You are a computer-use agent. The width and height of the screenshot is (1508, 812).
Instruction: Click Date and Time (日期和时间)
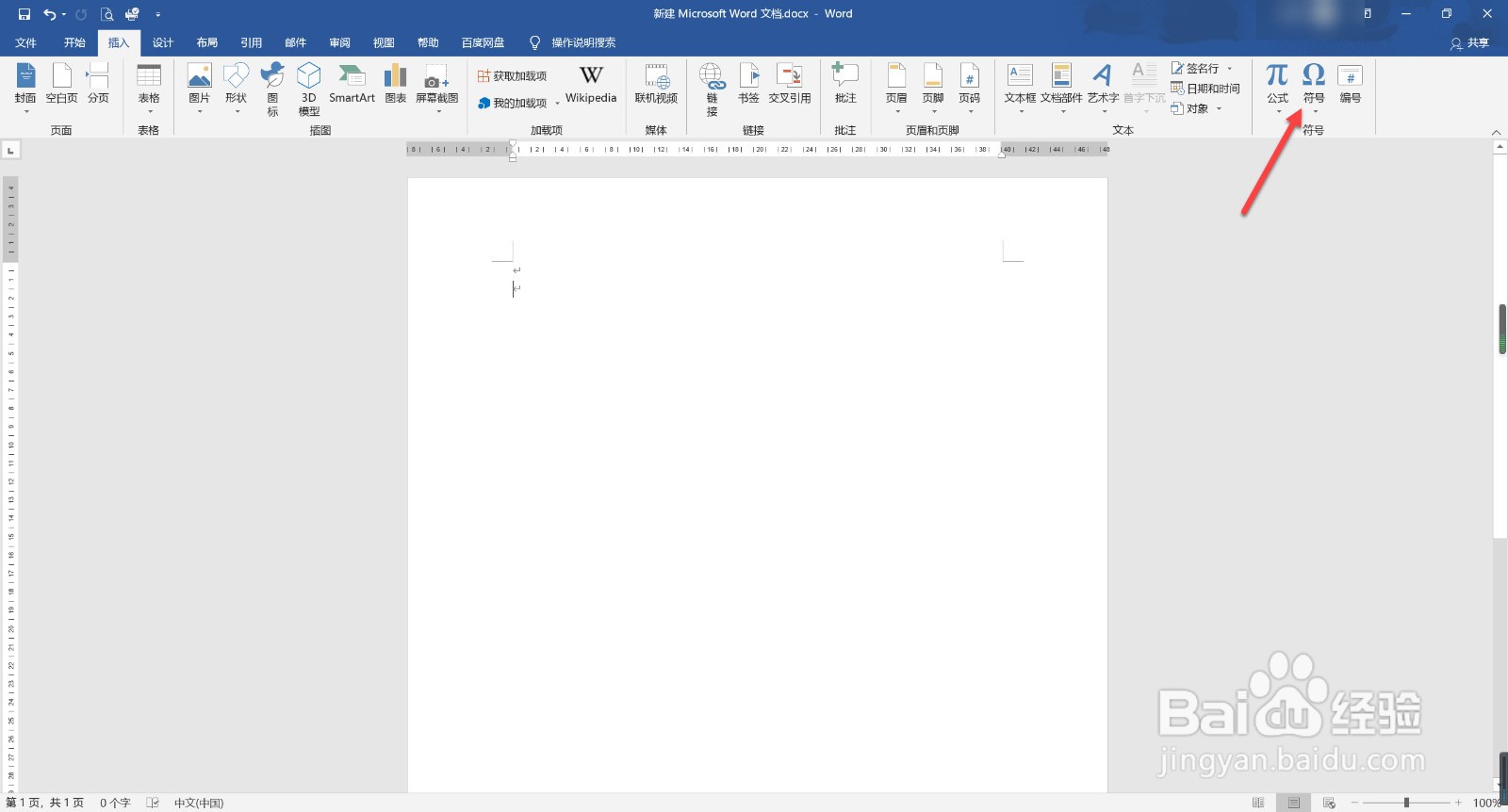pyautogui.click(x=1205, y=89)
